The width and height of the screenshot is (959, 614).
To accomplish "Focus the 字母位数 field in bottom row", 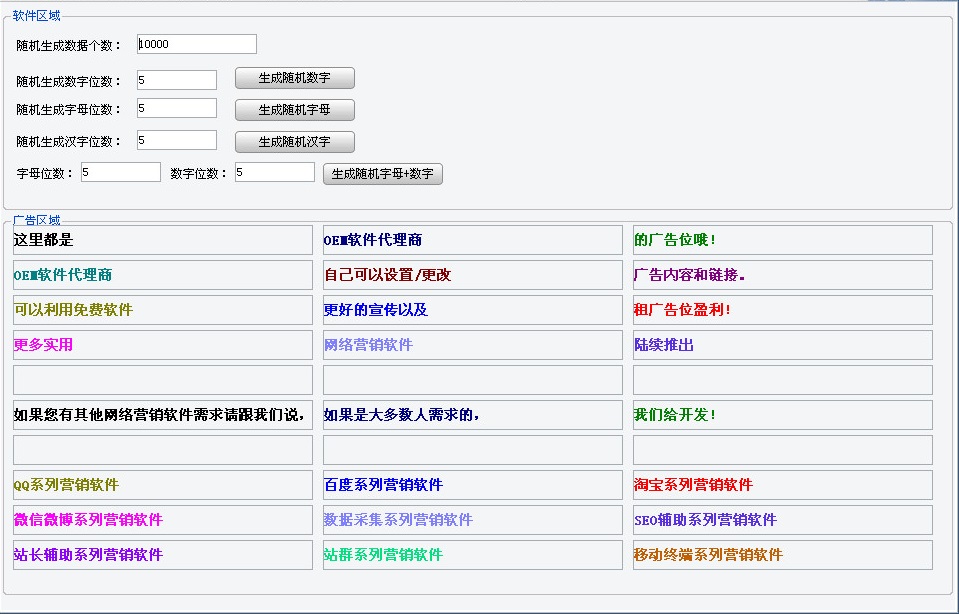I will coord(120,172).
